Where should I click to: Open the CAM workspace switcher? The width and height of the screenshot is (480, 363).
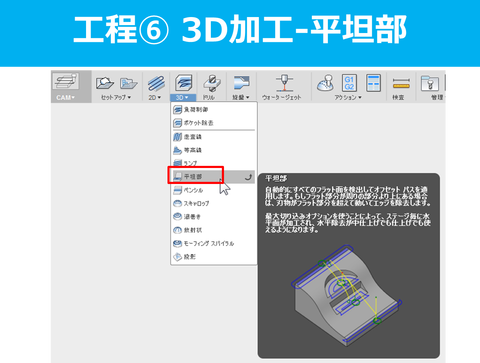coord(71,86)
